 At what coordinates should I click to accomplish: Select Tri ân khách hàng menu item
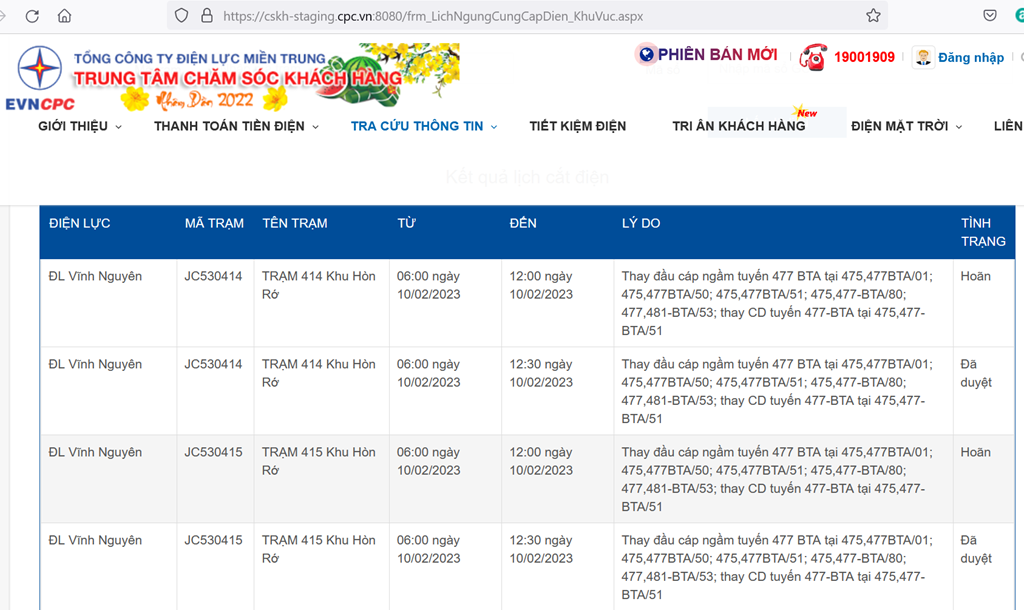click(x=738, y=126)
